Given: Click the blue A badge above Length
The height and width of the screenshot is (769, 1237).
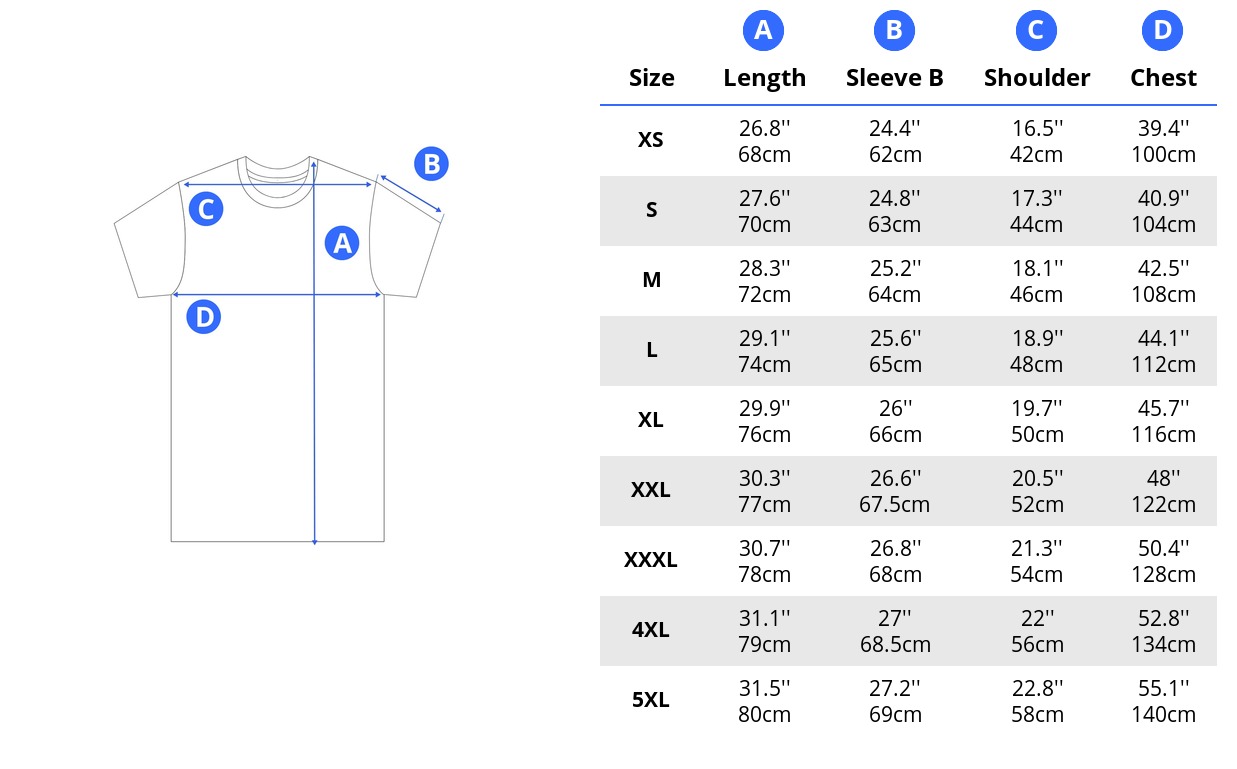Looking at the screenshot, I should (763, 31).
